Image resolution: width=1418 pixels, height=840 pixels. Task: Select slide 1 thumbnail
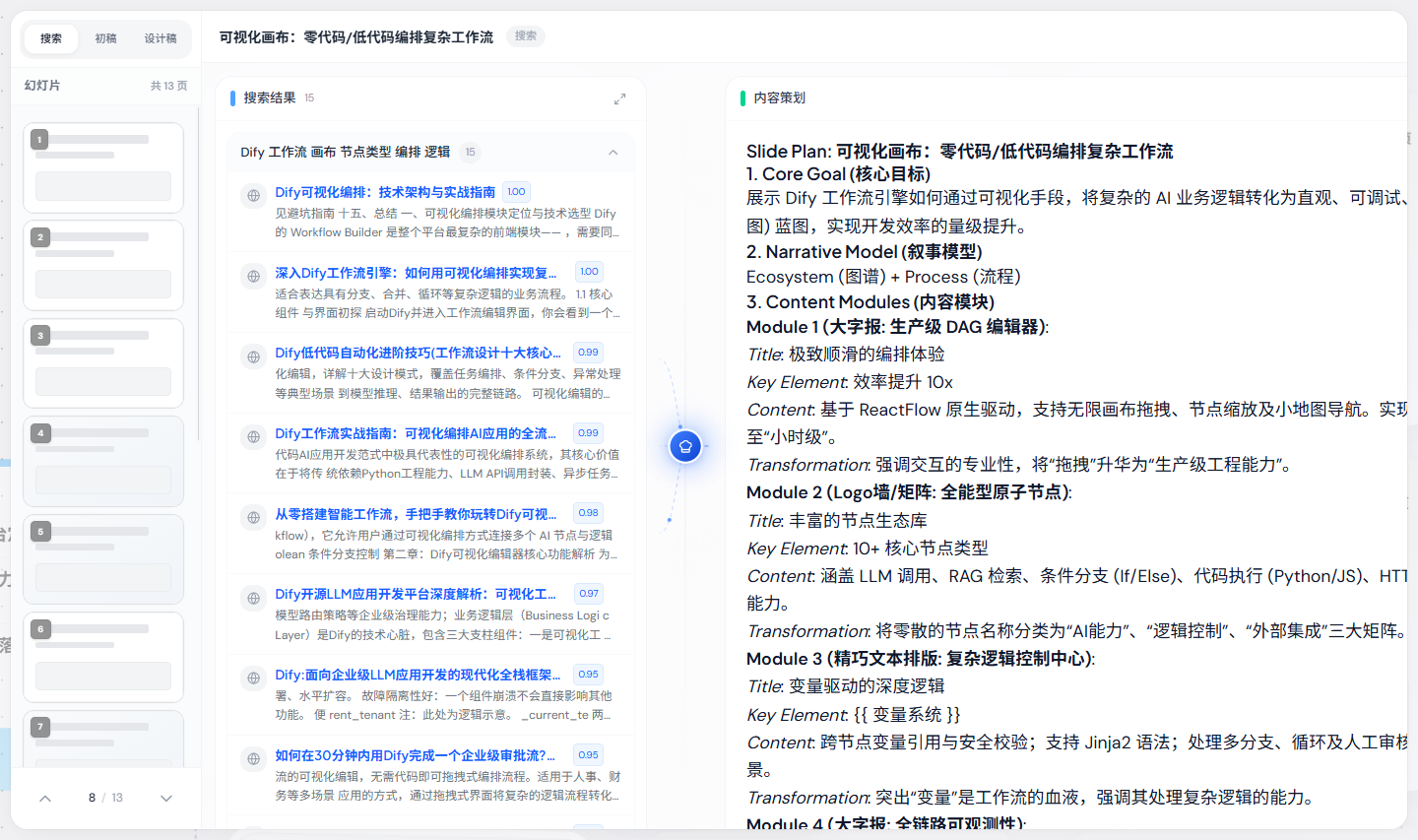103,167
